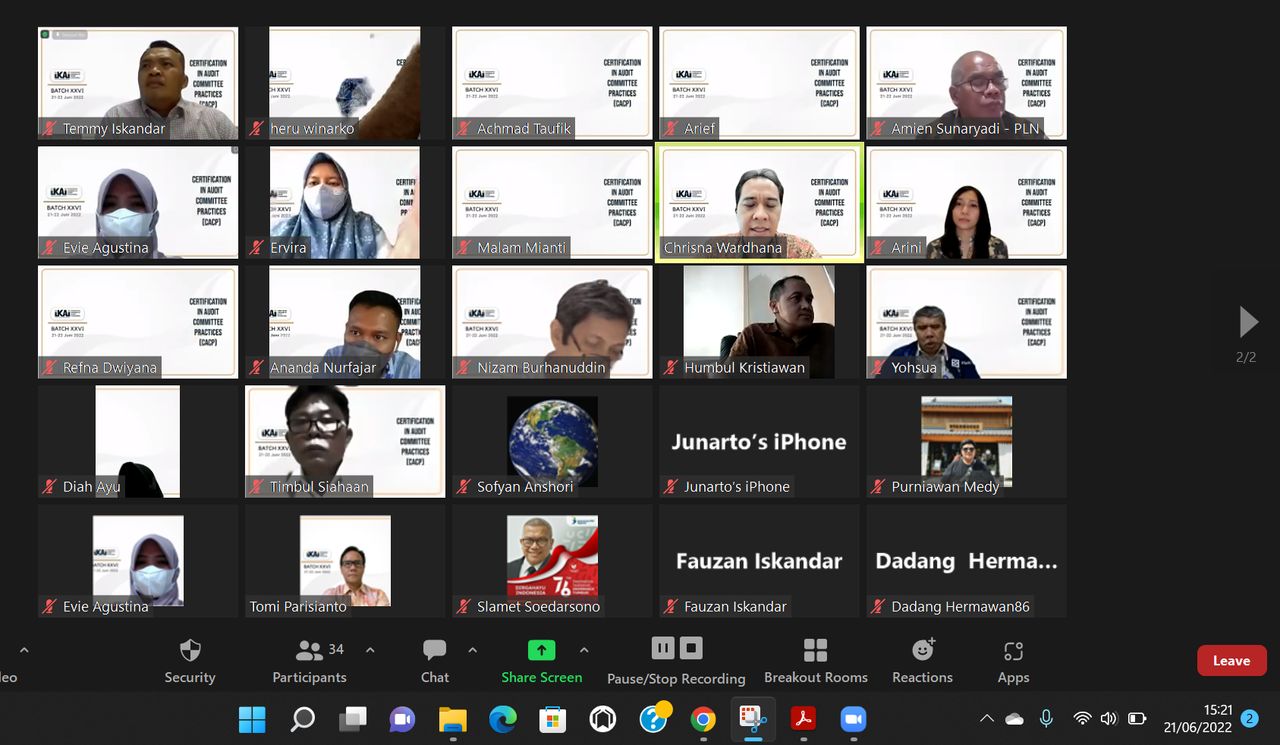Click muted mic icon on Ervira tile

[x=257, y=247]
